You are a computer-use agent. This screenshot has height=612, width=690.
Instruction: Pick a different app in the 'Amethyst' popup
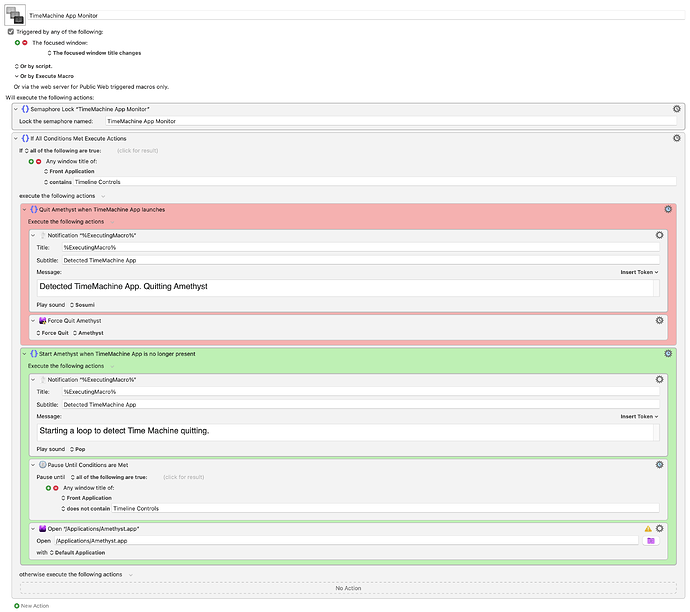(x=88, y=333)
